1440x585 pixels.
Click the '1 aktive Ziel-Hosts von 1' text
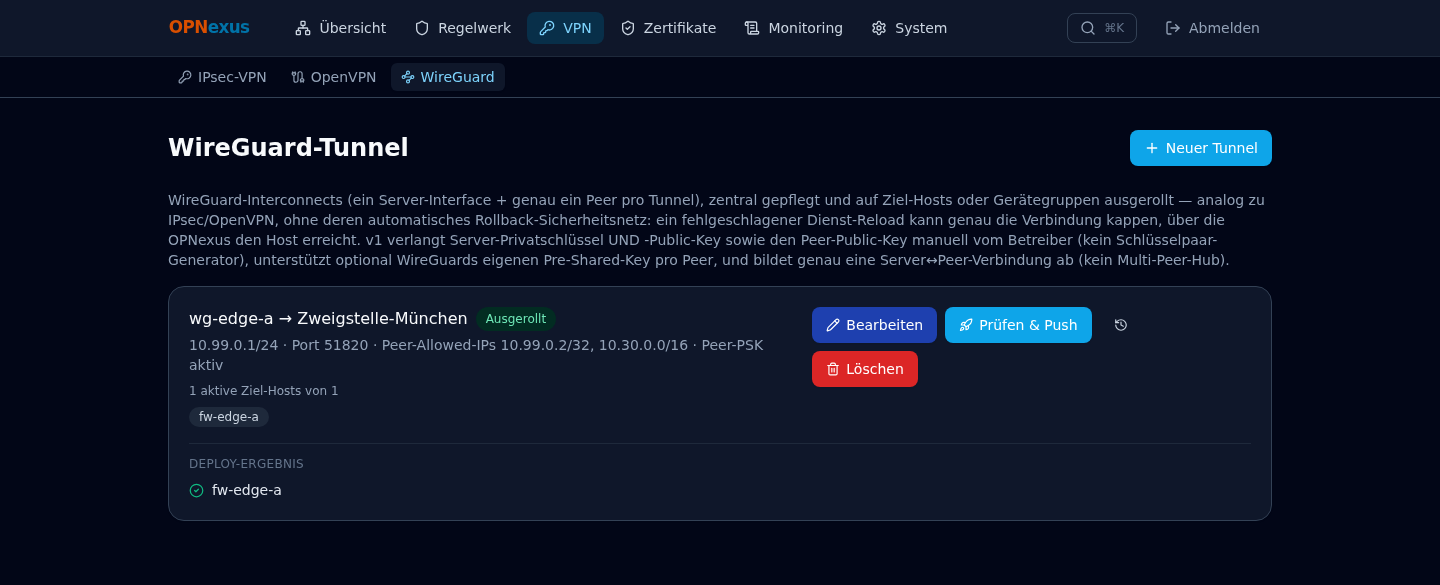[264, 391]
